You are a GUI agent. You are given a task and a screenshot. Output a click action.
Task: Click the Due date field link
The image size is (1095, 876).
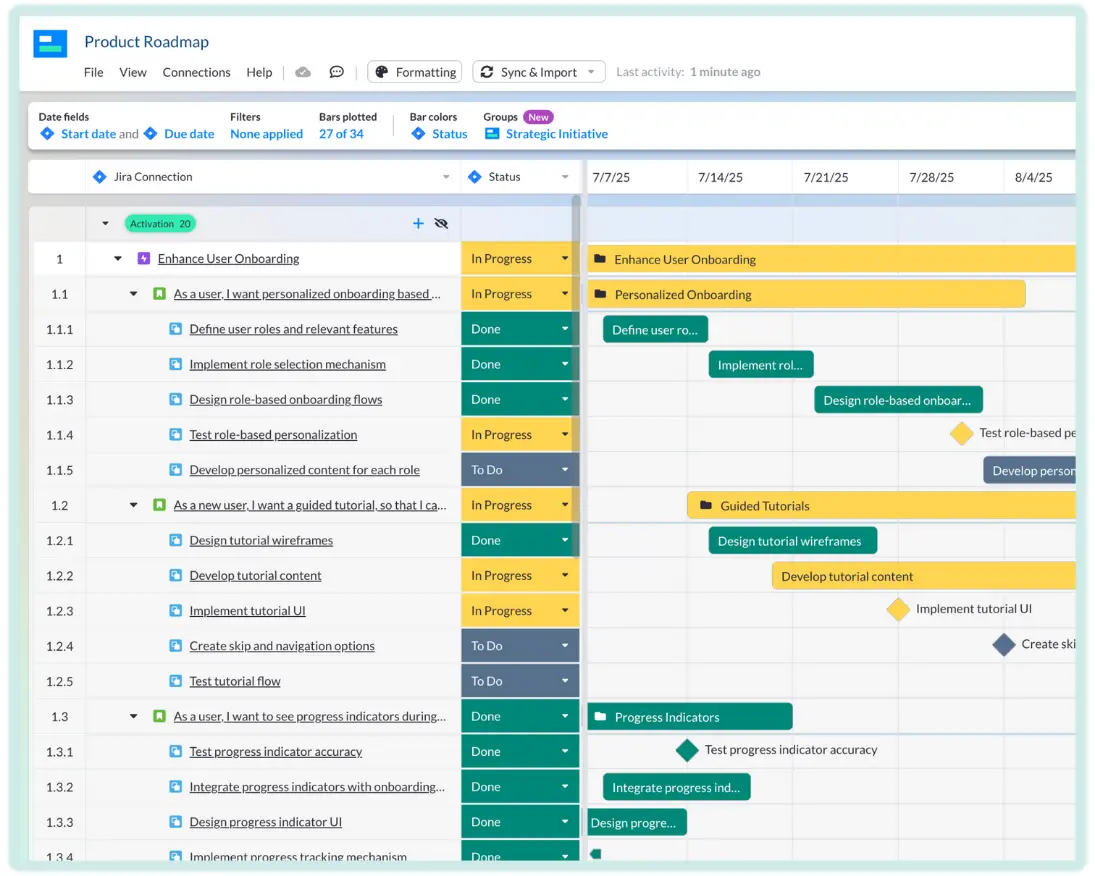tap(189, 133)
